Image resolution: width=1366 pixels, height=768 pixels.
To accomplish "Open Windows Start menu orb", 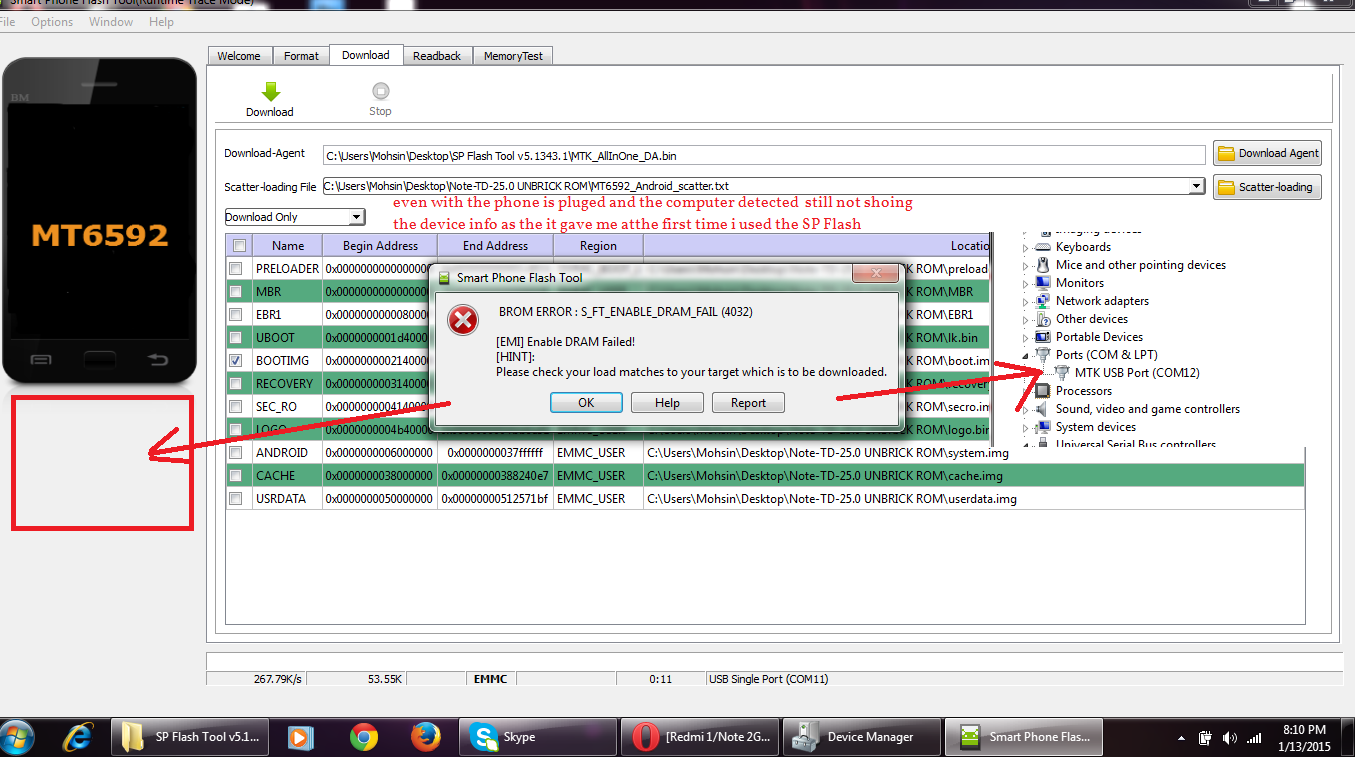I will [x=17, y=738].
